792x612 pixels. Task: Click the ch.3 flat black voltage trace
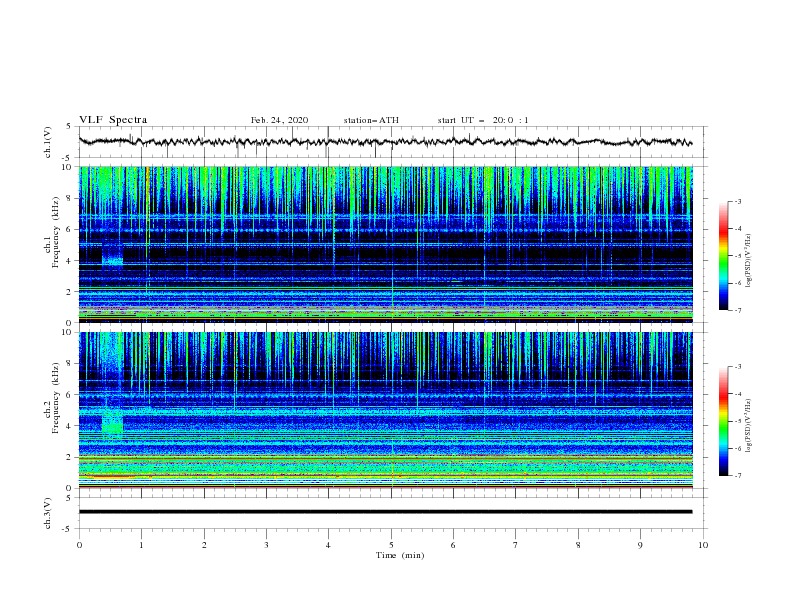coord(385,512)
